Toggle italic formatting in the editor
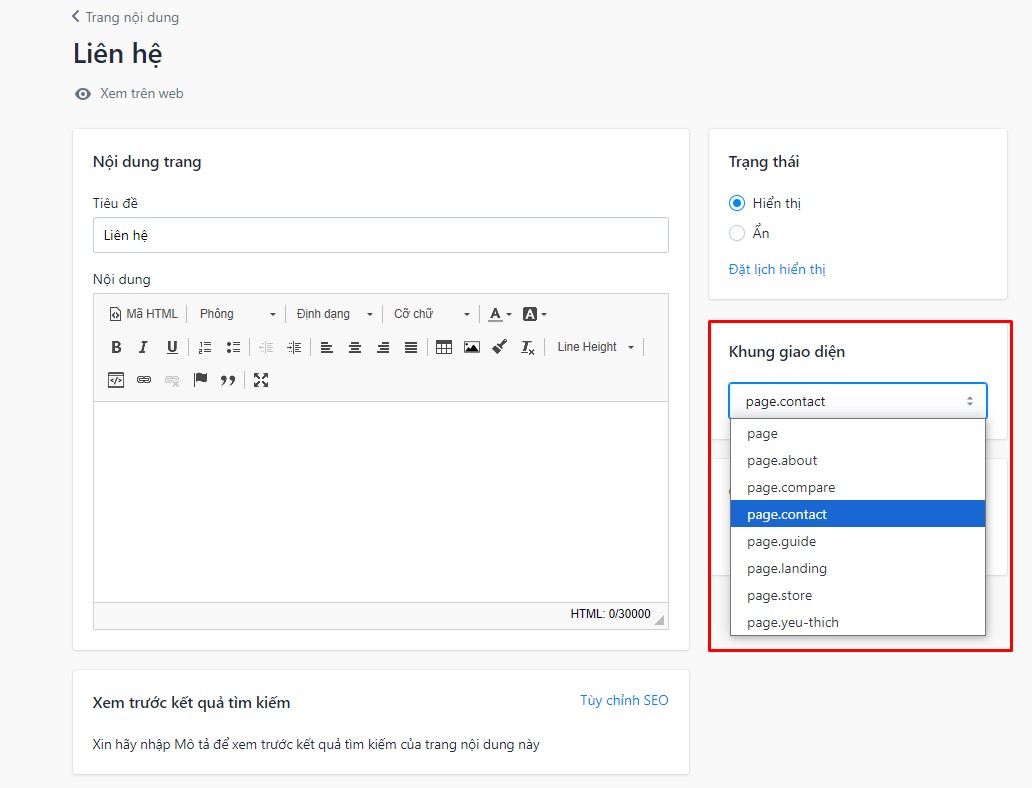 (x=143, y=347)
